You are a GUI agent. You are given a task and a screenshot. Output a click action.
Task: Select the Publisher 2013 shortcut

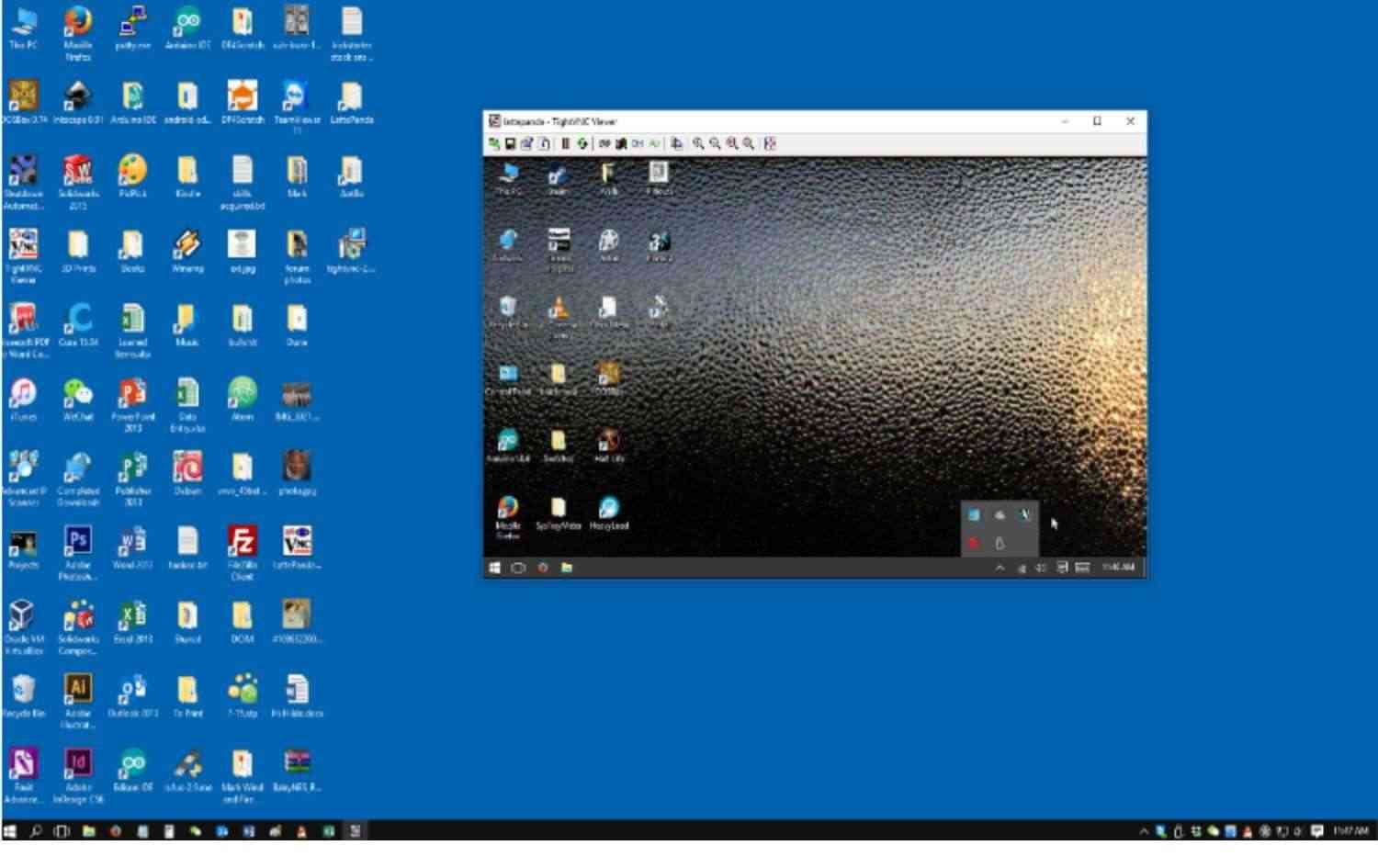[133, 479]
